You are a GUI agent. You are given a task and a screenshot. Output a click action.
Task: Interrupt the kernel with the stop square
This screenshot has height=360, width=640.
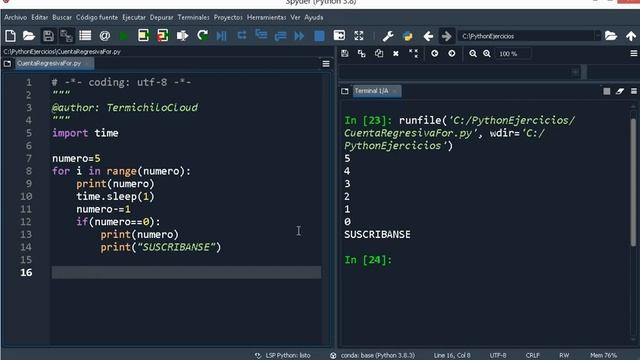pyautogui.click(x=607, y=91)
